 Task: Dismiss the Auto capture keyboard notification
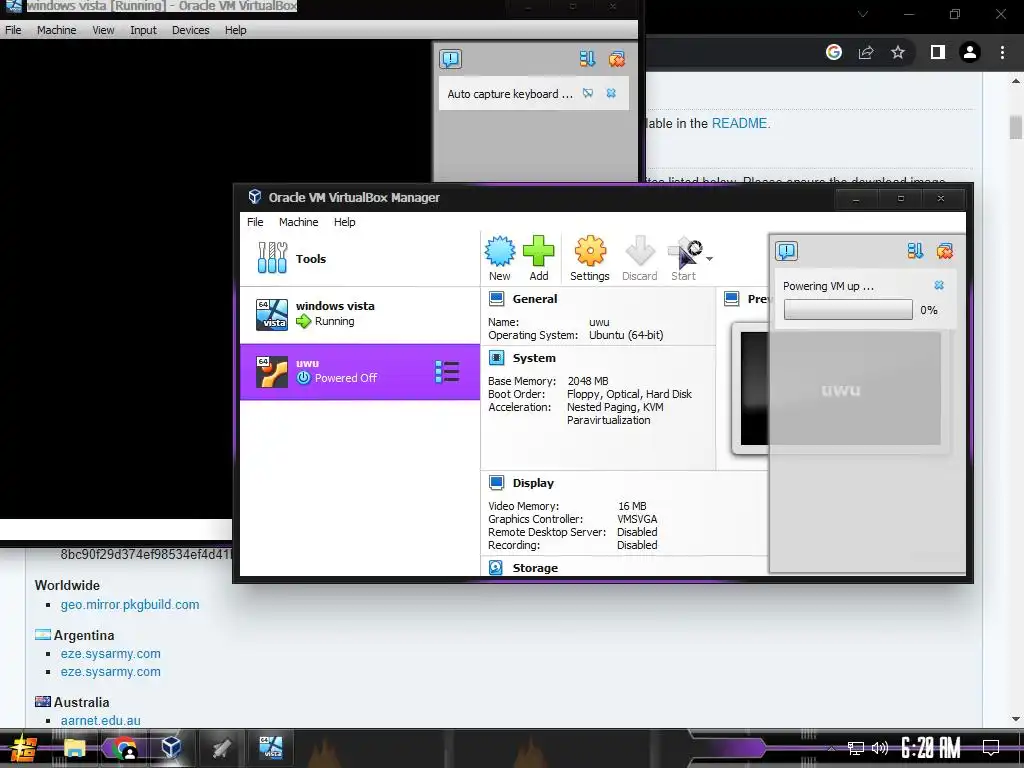click(x=611, y=93)
